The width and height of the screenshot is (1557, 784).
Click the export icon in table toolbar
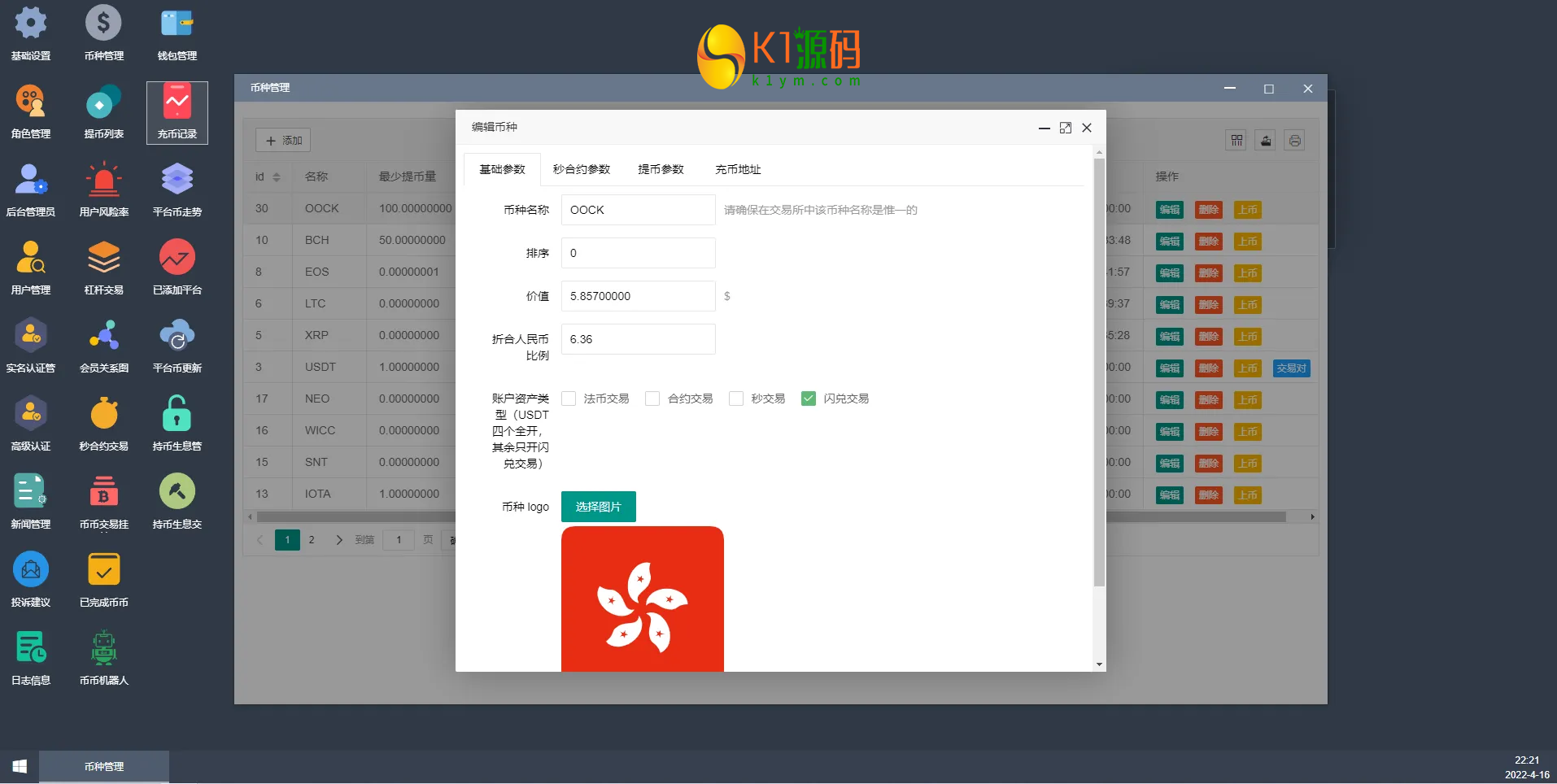point(1266,140)
